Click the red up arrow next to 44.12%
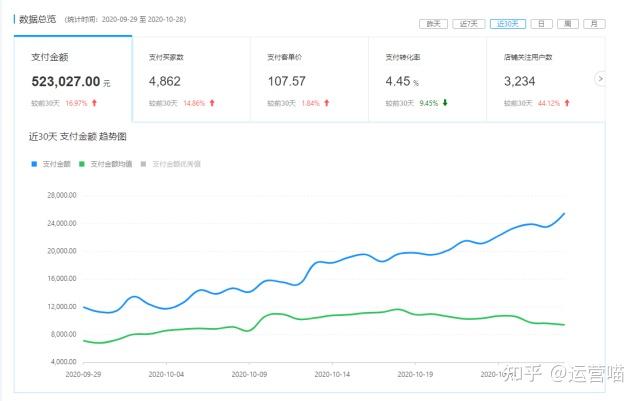641x401 pixels. point(567,103)
